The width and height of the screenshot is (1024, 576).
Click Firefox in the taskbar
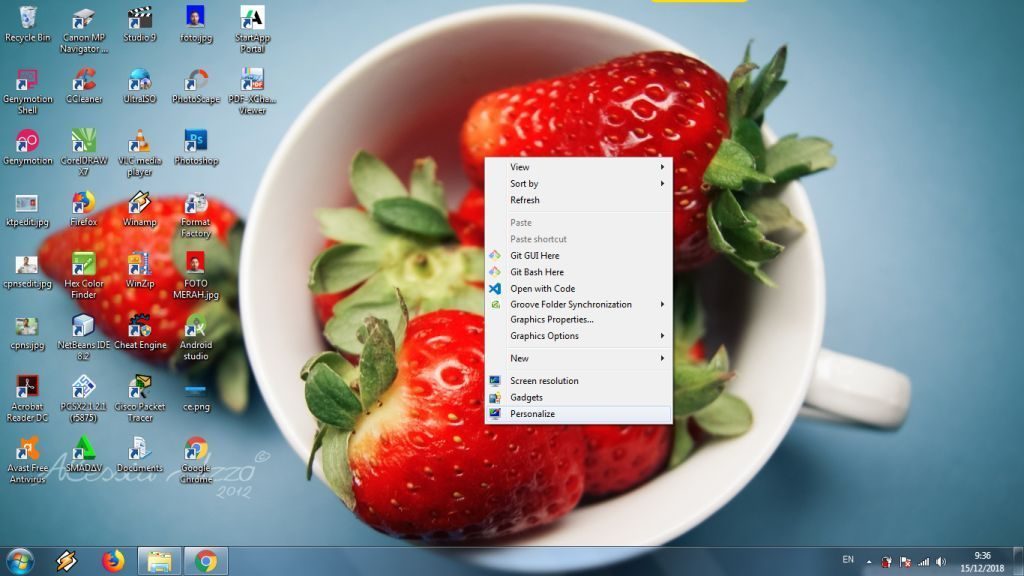point(113,561)
